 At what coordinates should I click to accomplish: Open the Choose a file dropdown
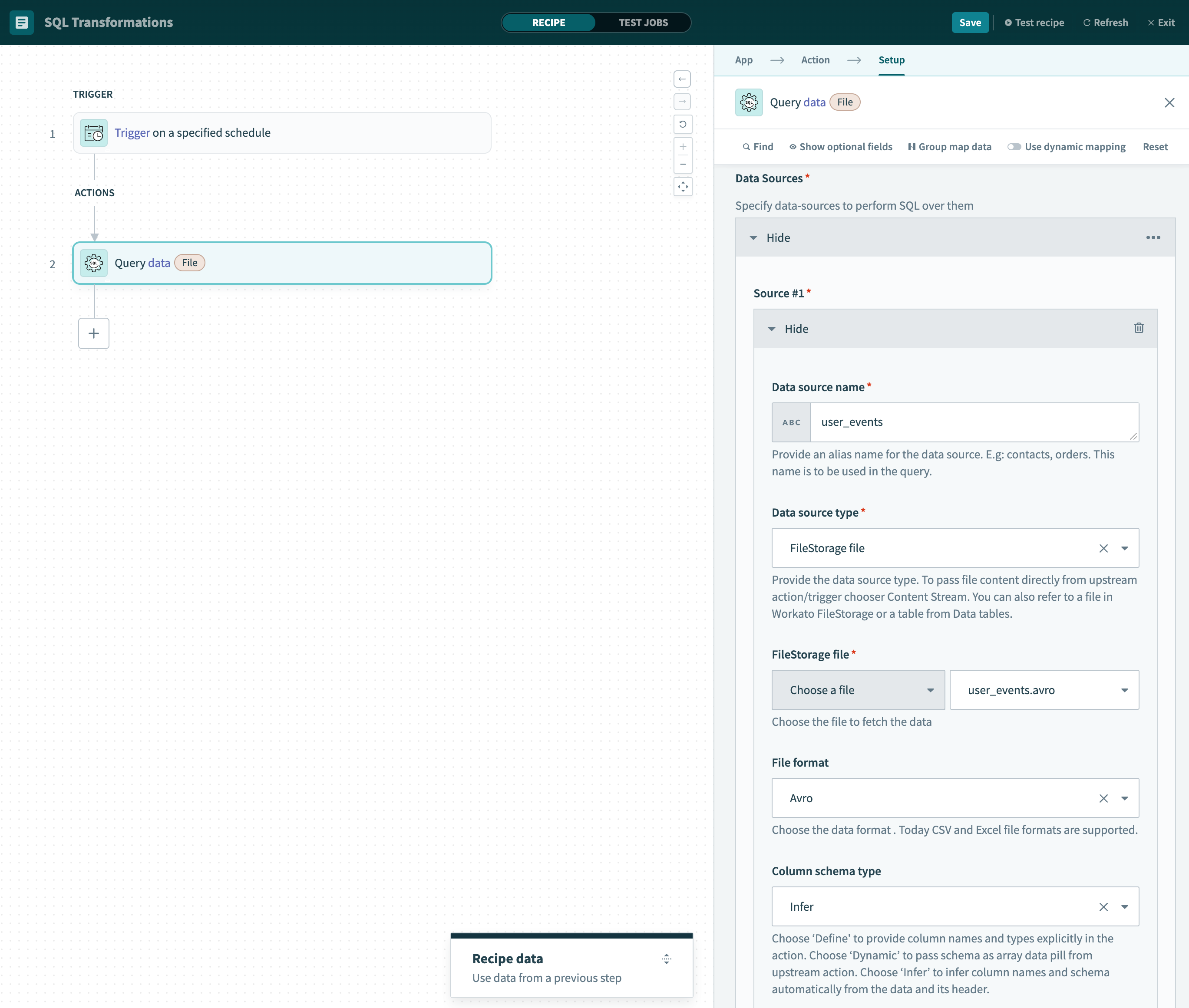point(858,690)
